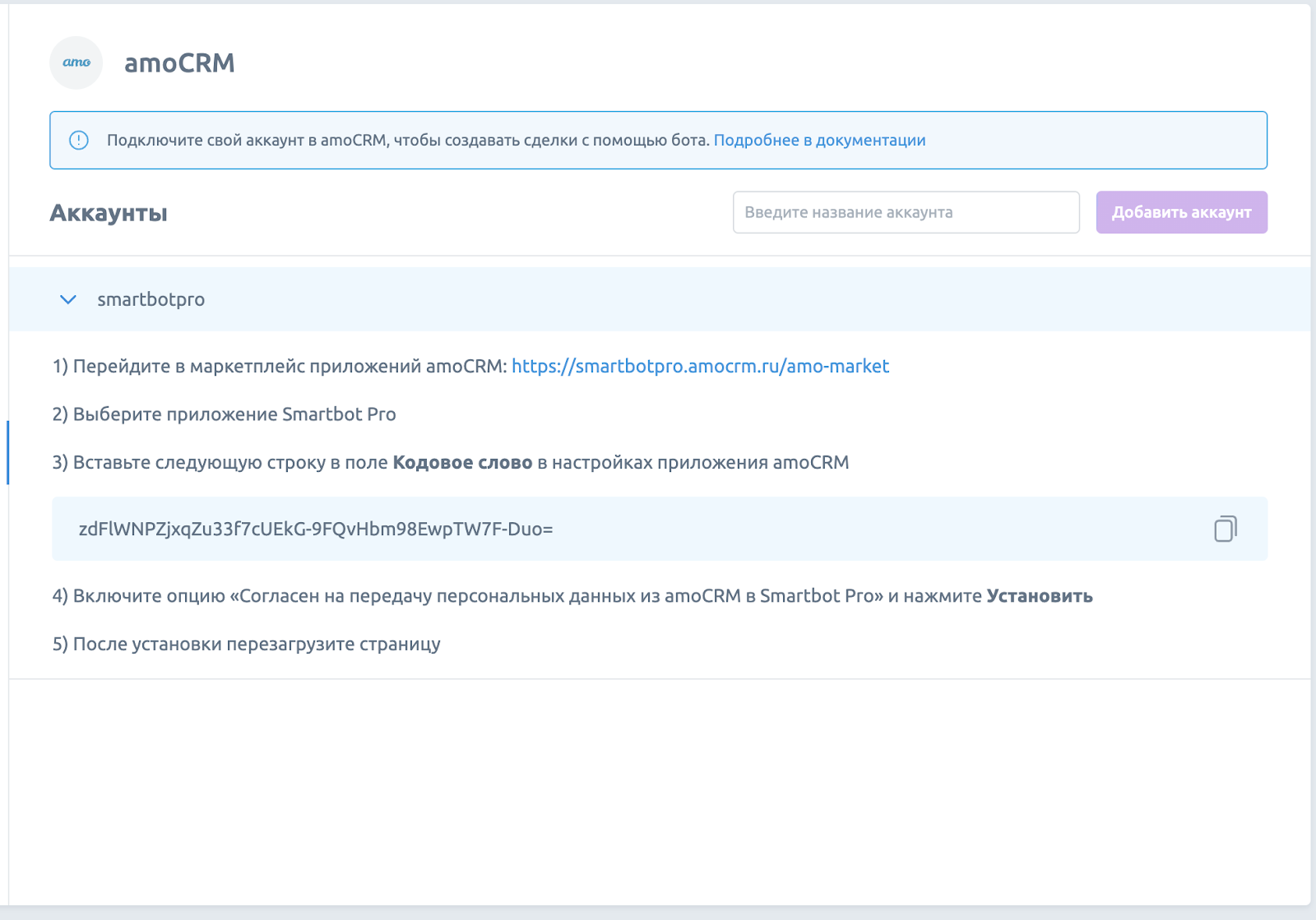This screenshot has height=920, width=1316.
Task: Click step 5 'После установки перезагрузите страницу'
Action: pos(247,645)
